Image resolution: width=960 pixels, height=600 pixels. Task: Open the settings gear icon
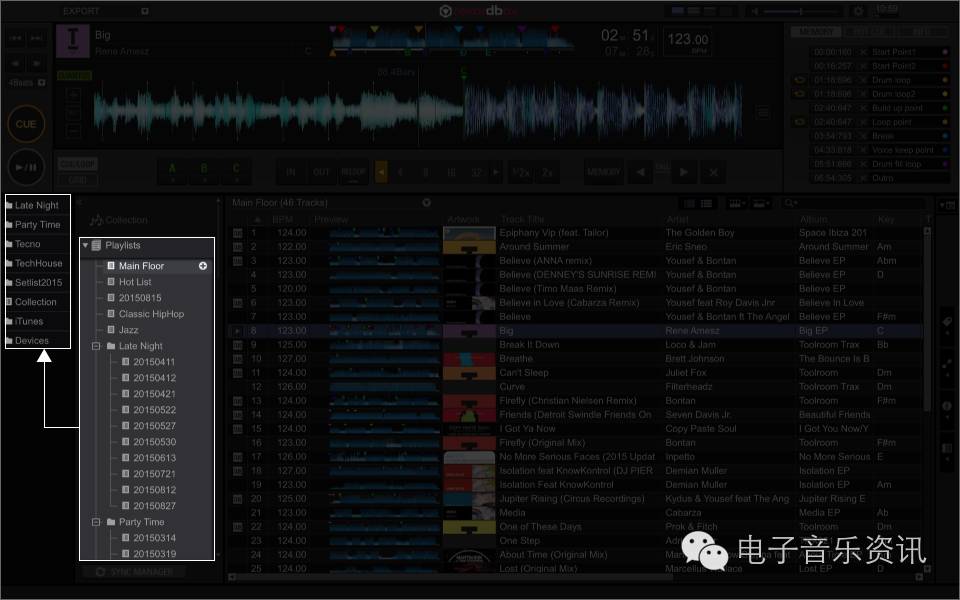click(858, 11)
